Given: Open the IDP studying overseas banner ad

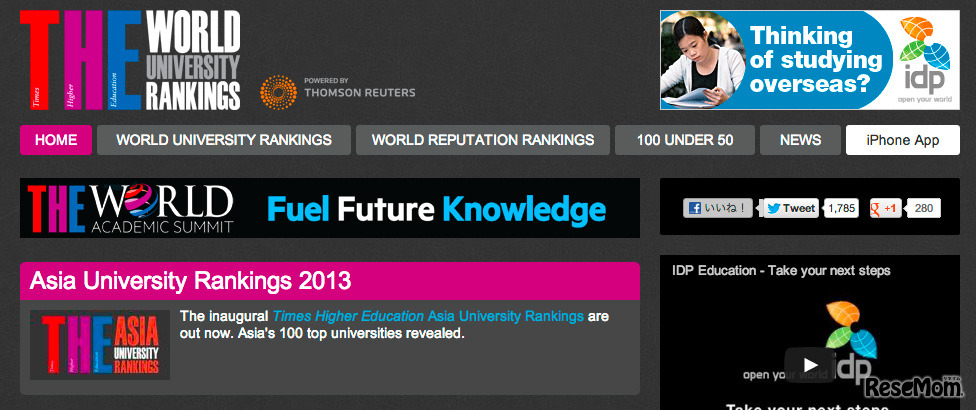Looking at the screenshot, I should tap(810, 60).
